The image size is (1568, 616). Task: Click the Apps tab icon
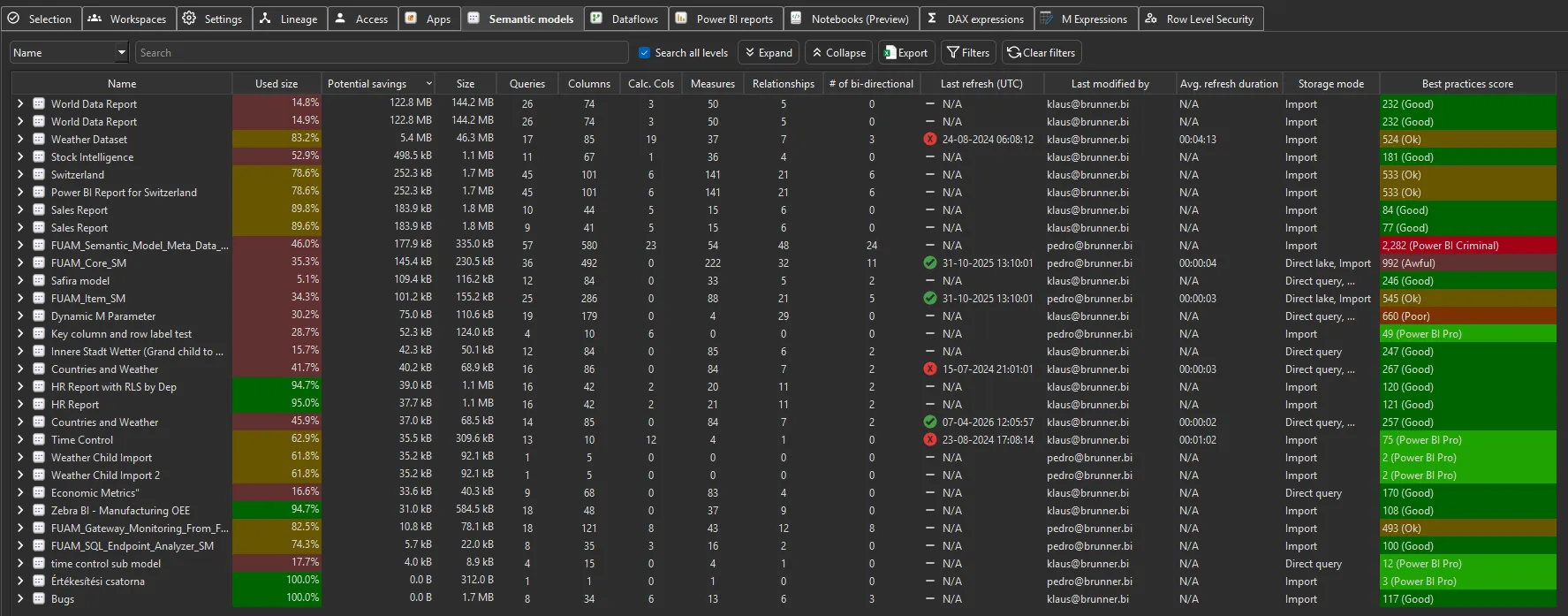tap(411, 18)
